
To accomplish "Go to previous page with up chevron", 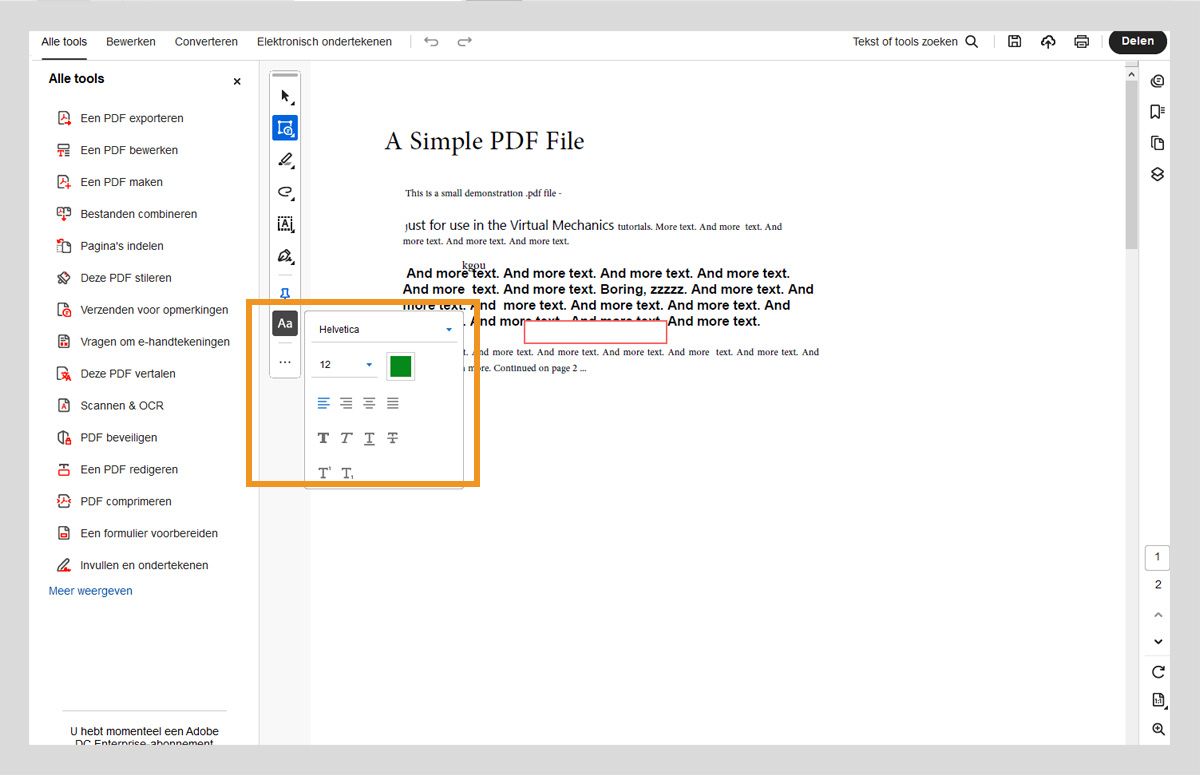I will click(1158, 614).
